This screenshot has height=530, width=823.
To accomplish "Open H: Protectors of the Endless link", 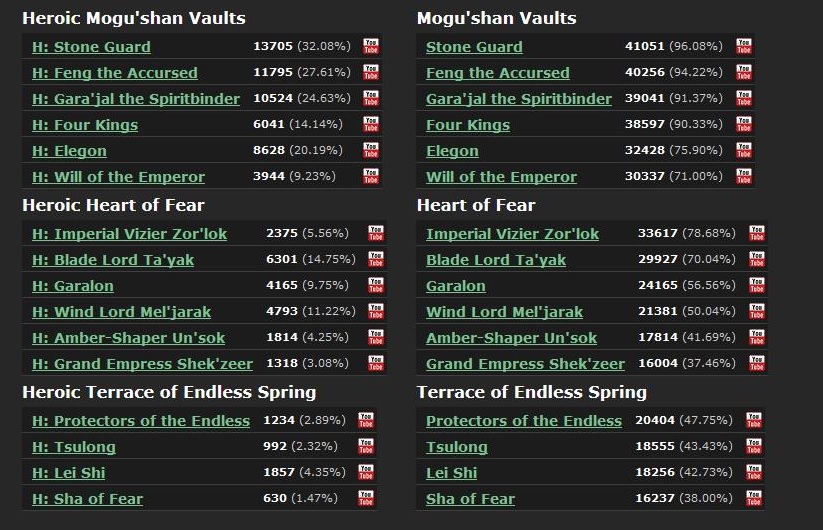I will pyautogui.click(x=141, y=421).
